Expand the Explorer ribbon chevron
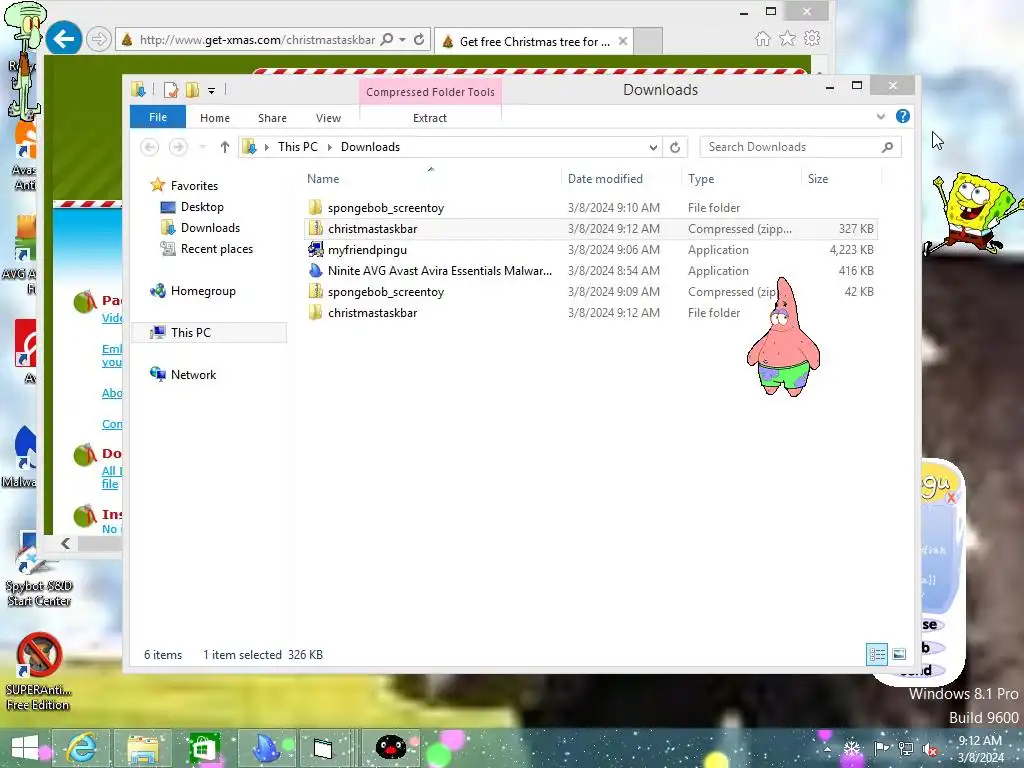 pos(880,117)
